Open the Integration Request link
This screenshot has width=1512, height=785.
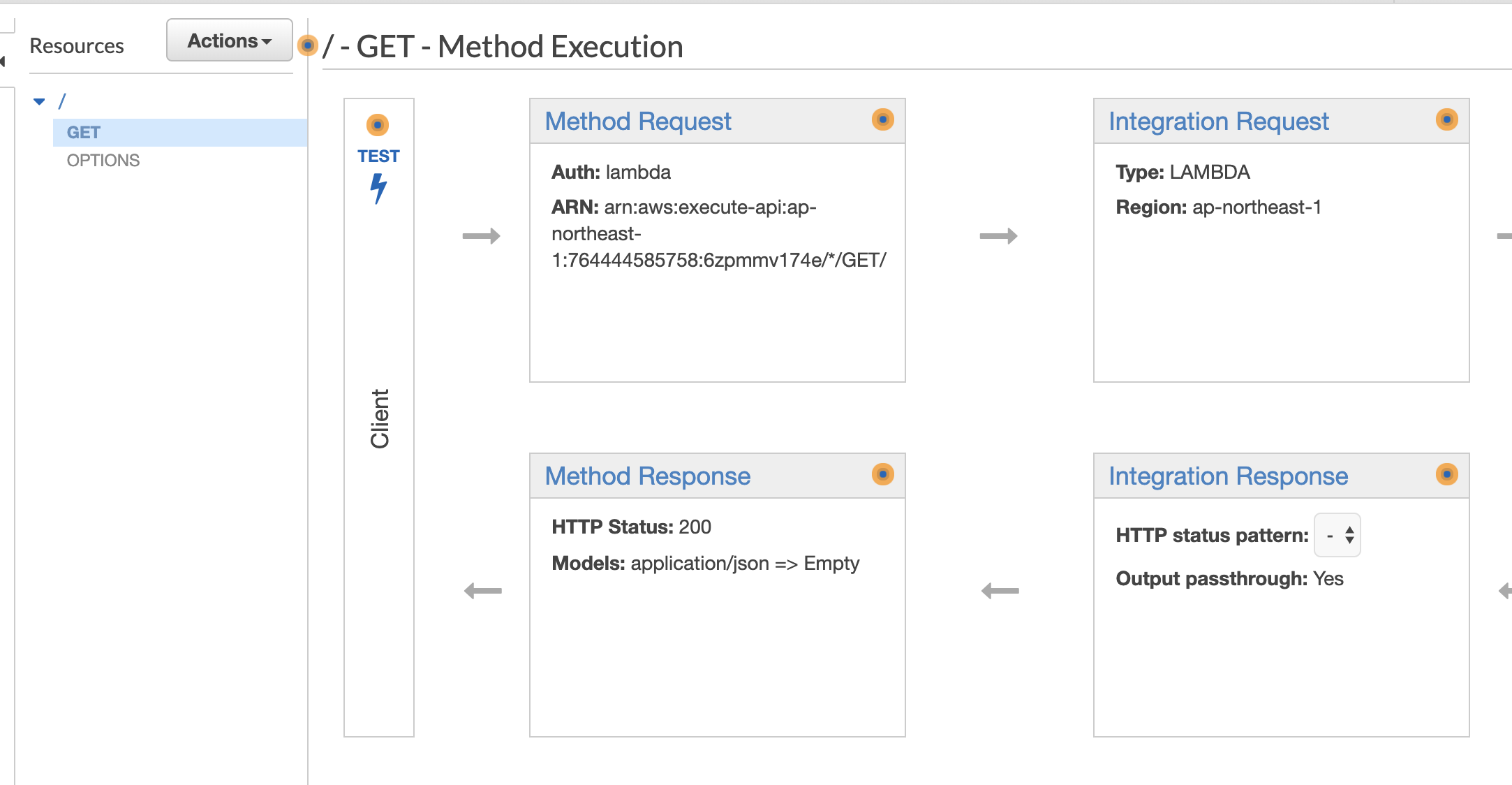point(1218,122)
